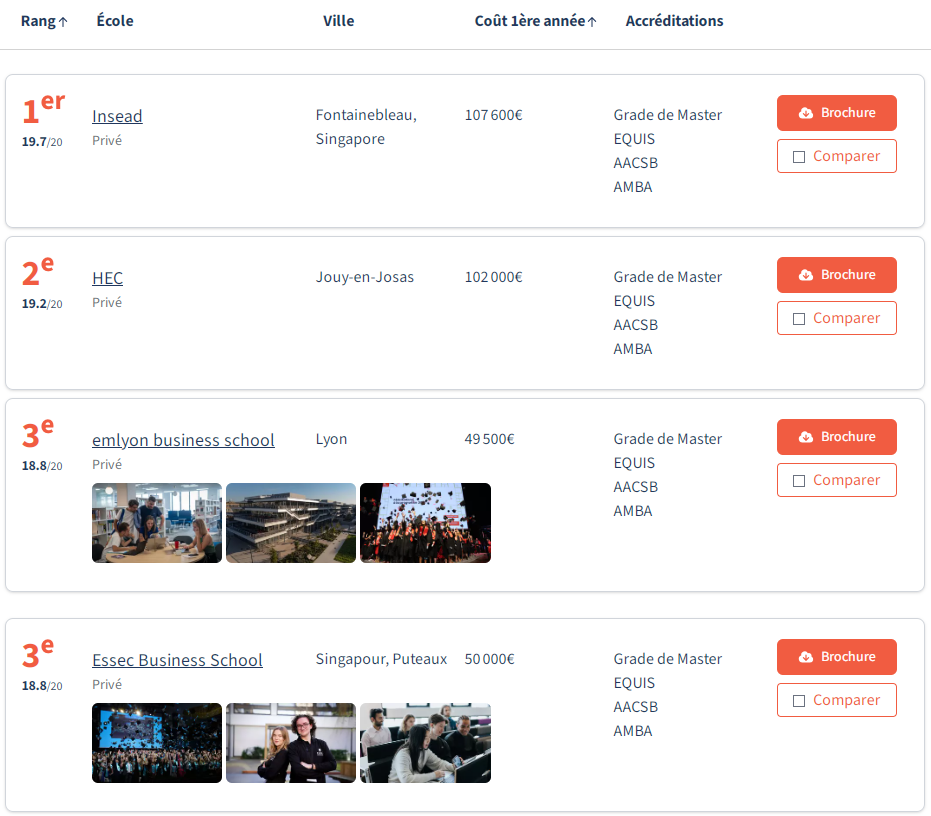
Task: Click the download icon in emlyon's Brochure button
Action: click(x=806, y=437)
